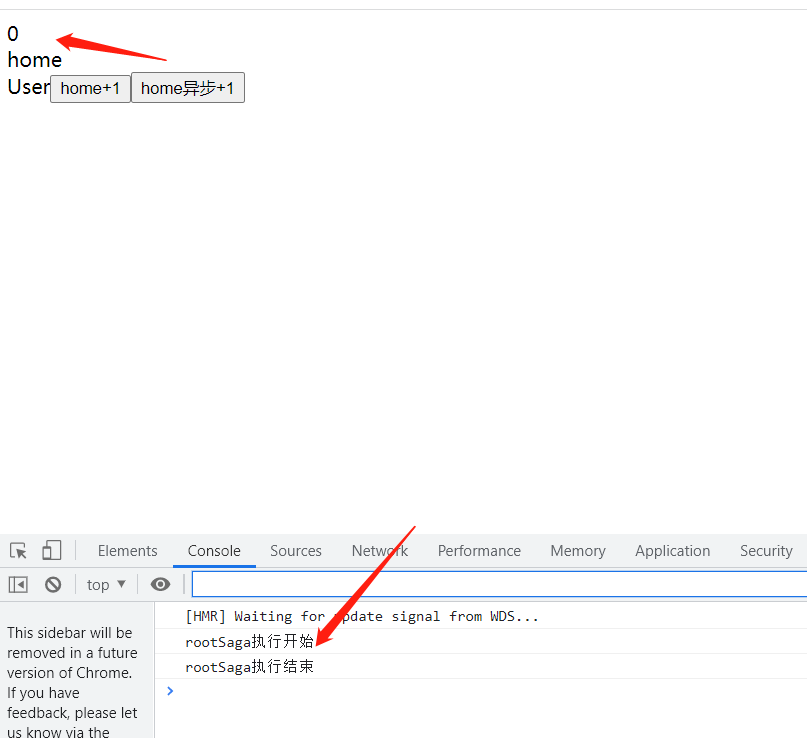The image size is (807, 738).
Task: Open the Application tab
Action: coord(673,551)
